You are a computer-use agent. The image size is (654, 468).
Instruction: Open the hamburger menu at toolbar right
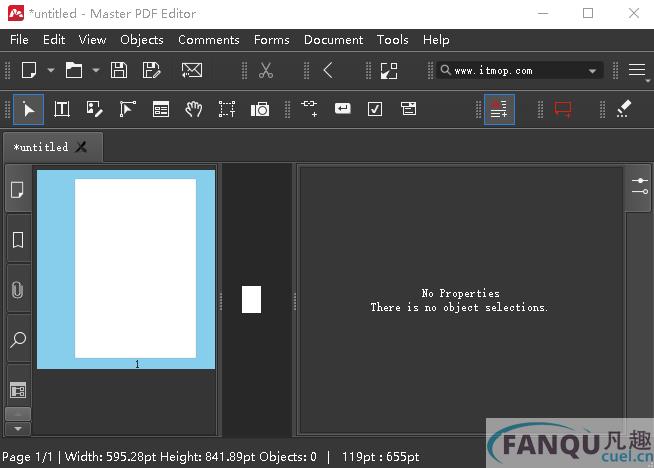tap(637, 70)
